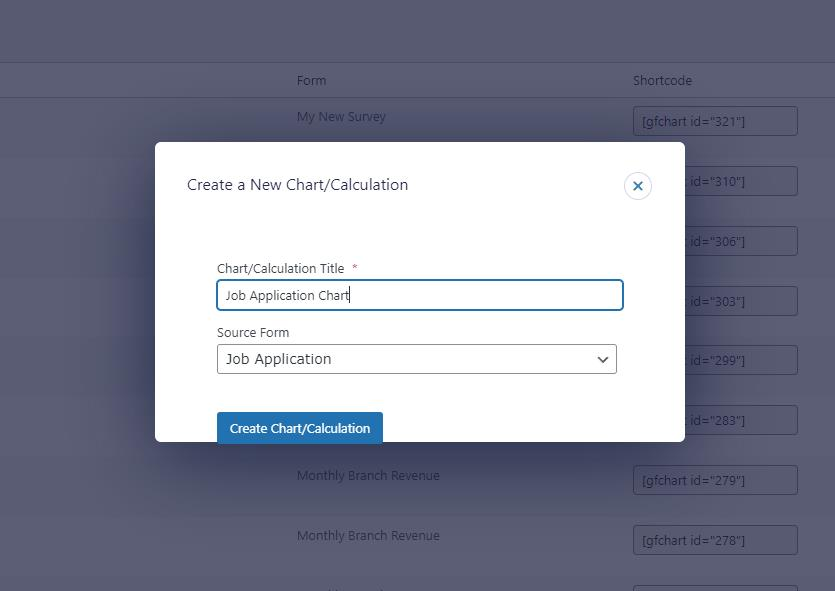Image resolution: width=835 pixels, height=591 pixels.
Task: Select the background shortcode field with id="303"
Action: (741, 301)
